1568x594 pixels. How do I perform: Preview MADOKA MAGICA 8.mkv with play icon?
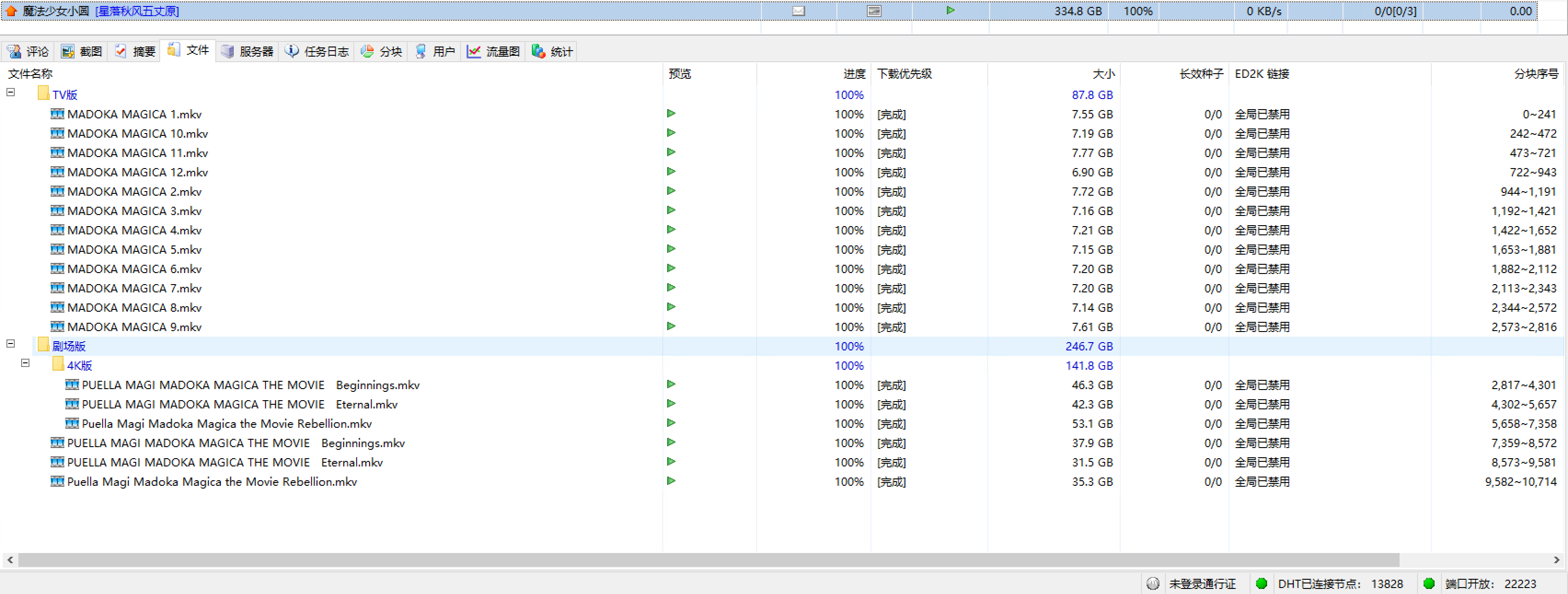pos(671,307)
